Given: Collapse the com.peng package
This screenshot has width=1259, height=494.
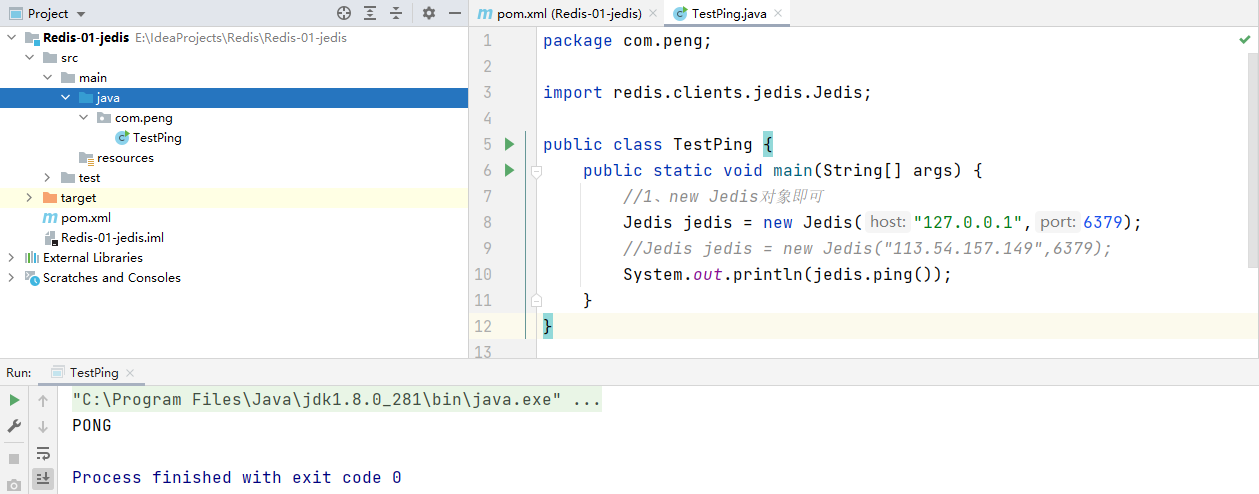Looking at the screenshot, I should (83, 117).
